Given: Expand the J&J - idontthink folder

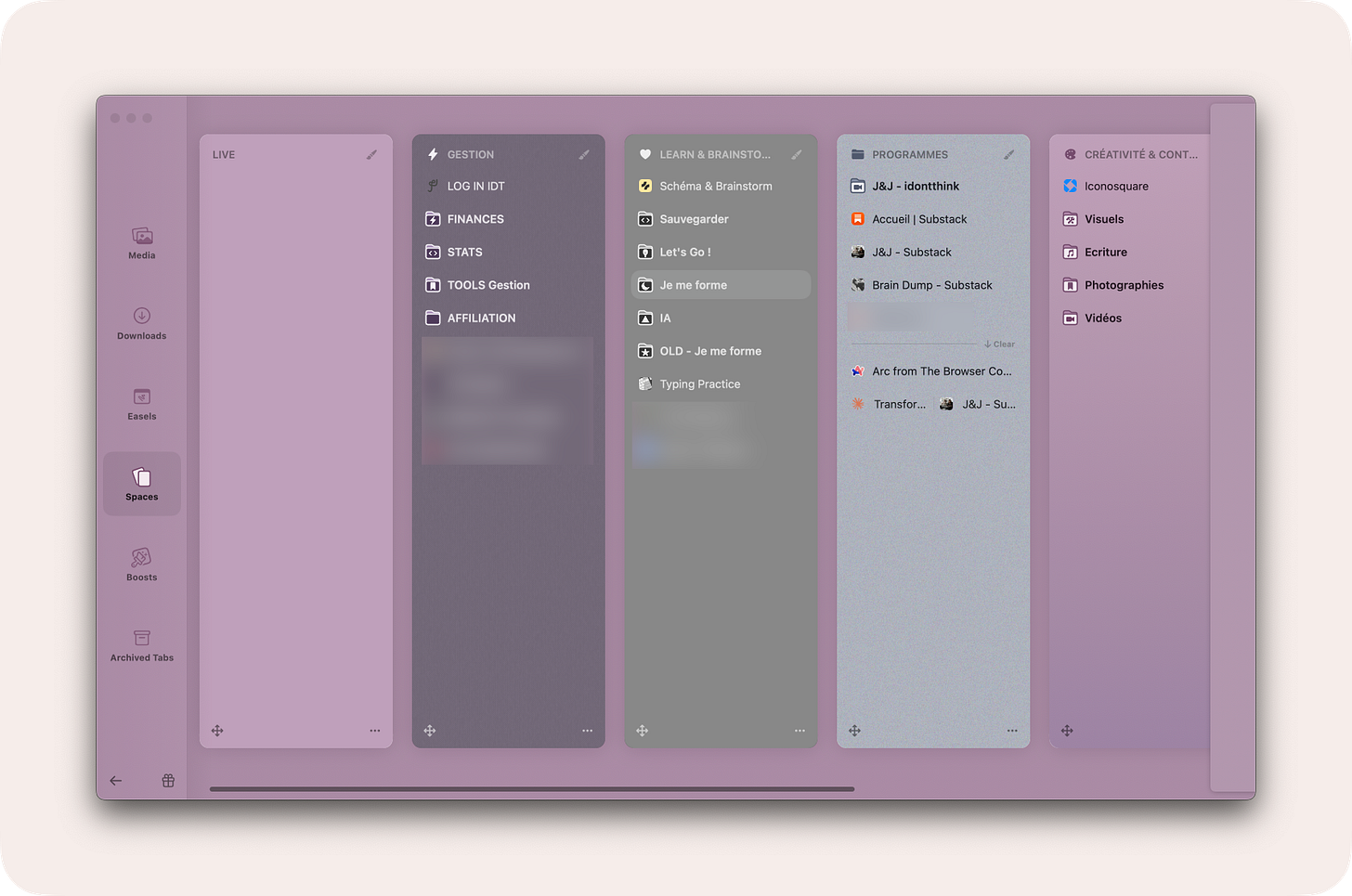Looking at the screenshot, I should pyautogui.click(x=933, y=187).
